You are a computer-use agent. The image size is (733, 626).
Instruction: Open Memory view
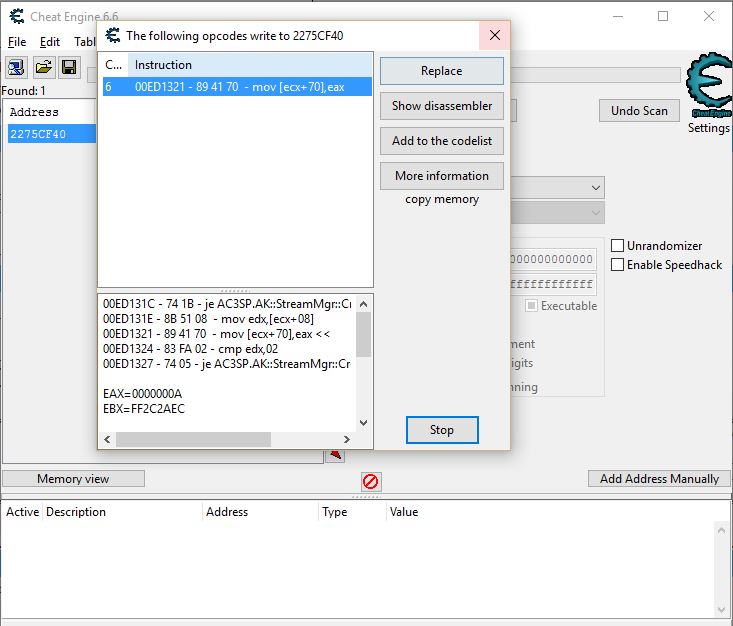73,479
